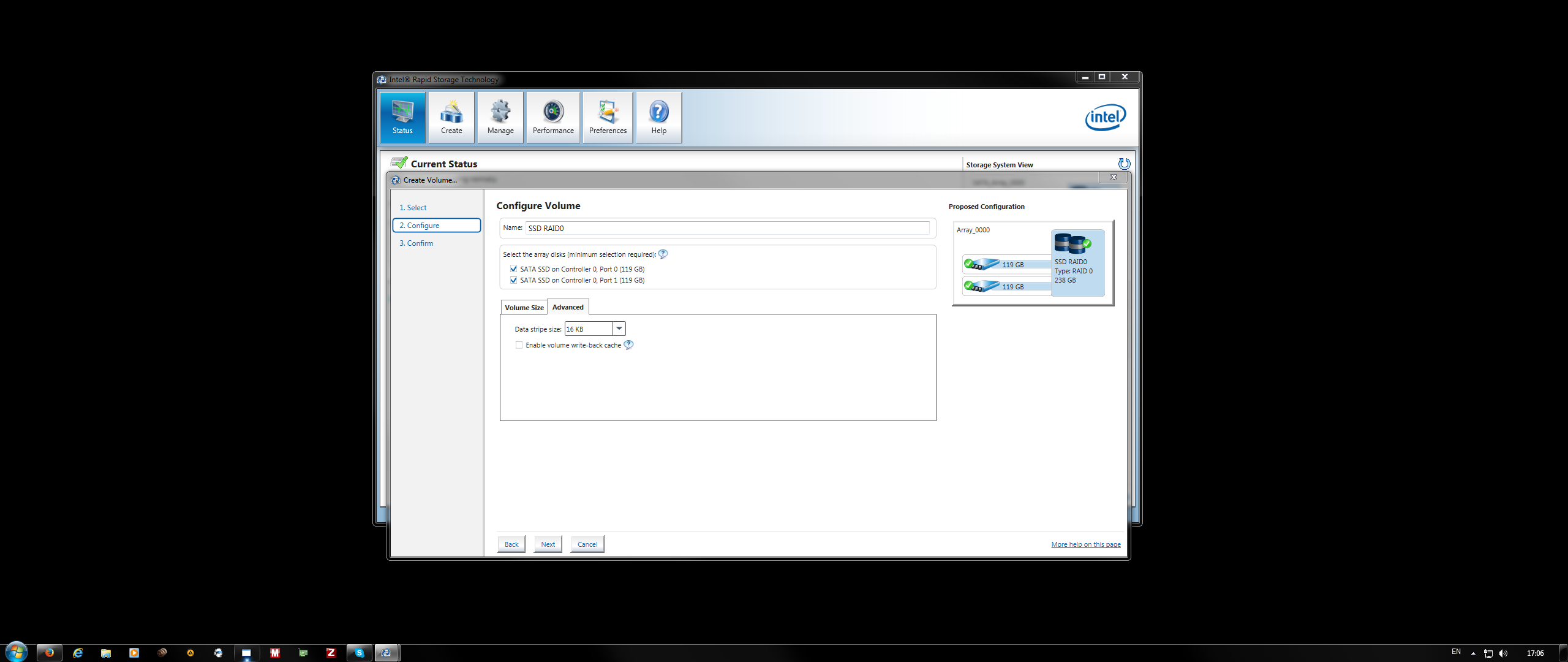Click help icon beside array disks selection
The width and height of the screenshot is (1568, 662).
663,254
